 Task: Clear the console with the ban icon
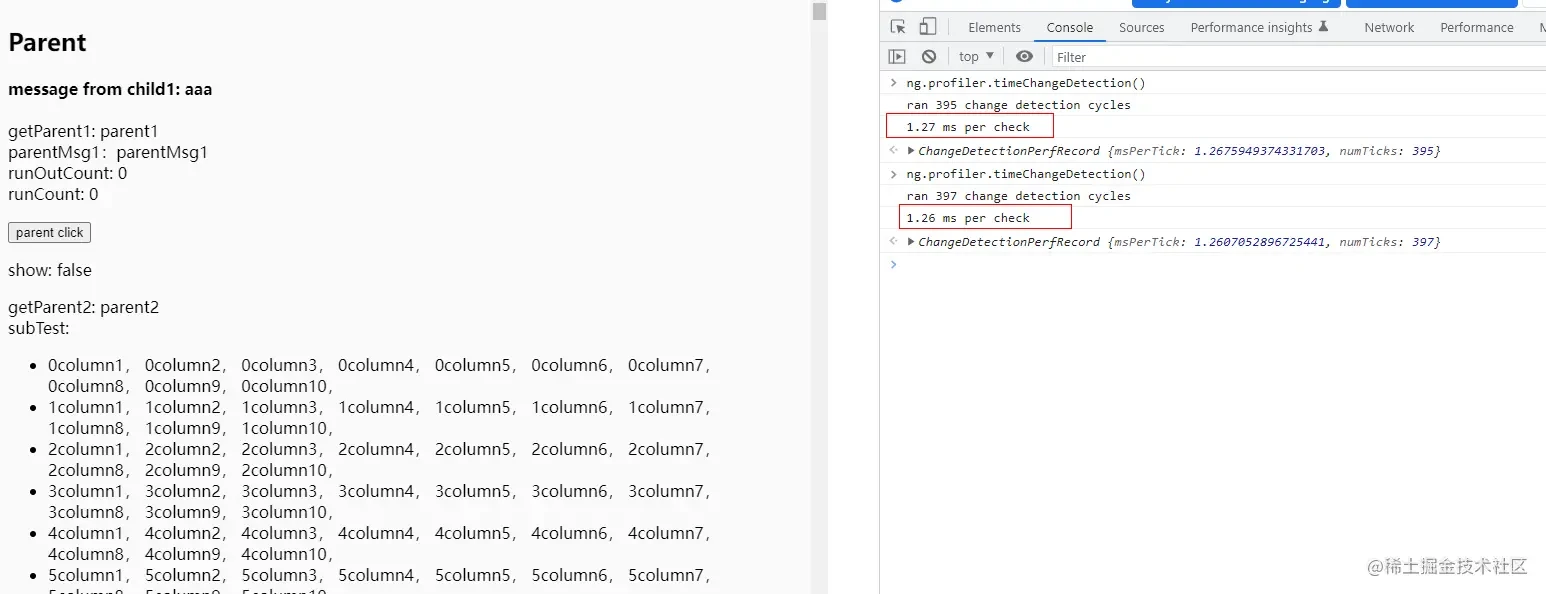[929, 56]
